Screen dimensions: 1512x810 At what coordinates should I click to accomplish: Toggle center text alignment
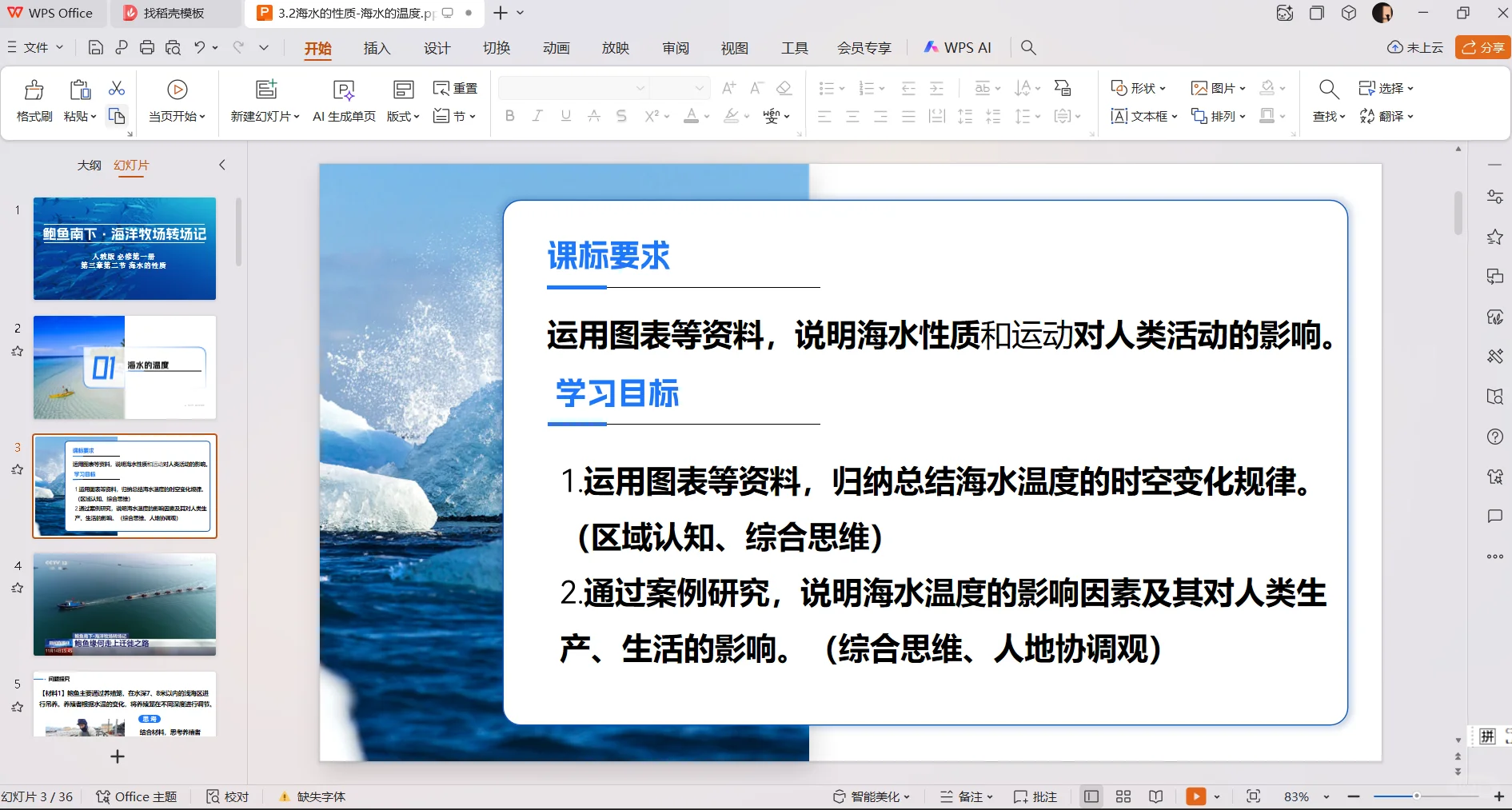click(x=853, y=117)
